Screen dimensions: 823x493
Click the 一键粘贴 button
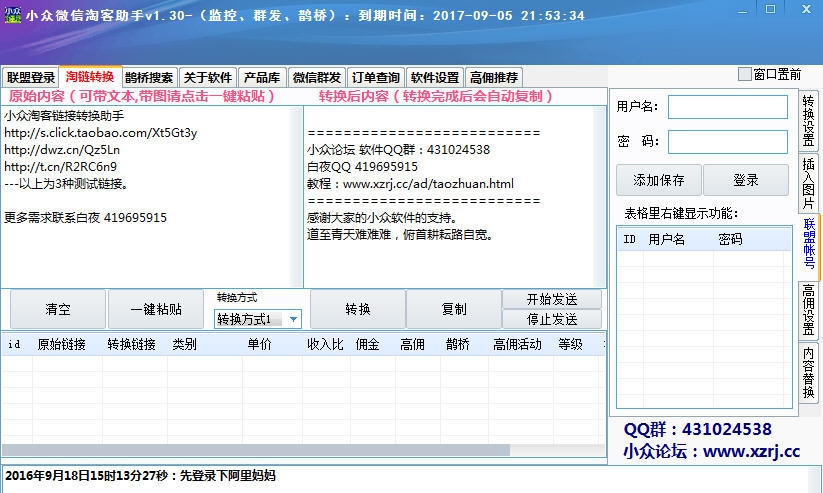pos(156,309)
